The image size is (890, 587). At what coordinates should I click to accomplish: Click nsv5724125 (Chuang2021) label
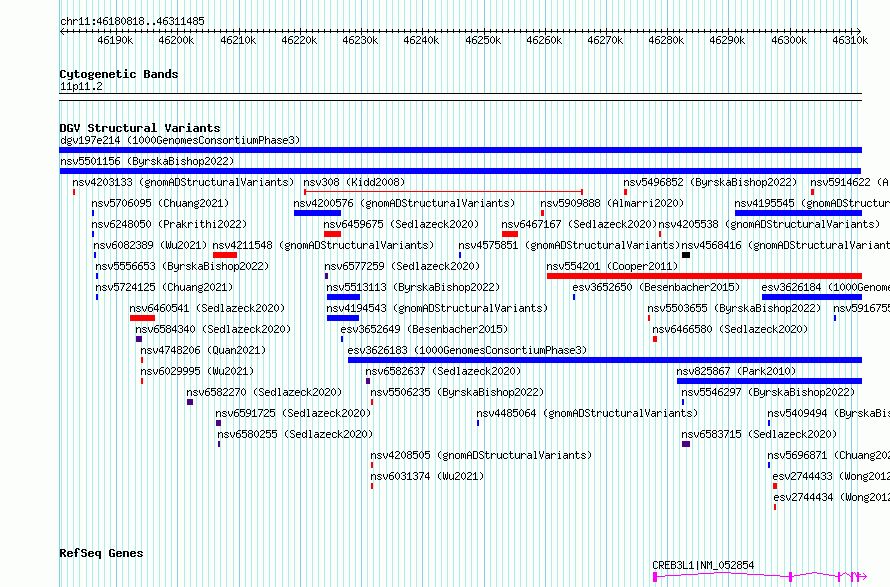click(164, 287)
